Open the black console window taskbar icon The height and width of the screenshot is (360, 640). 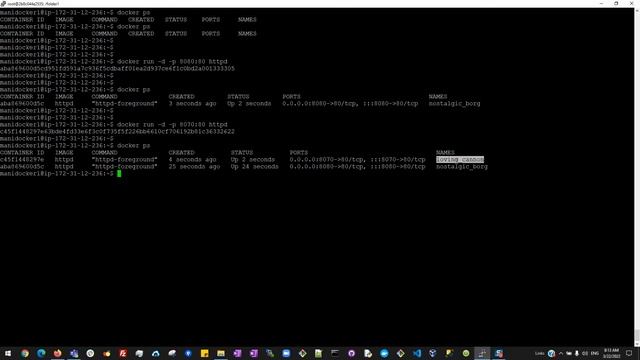click(335, 353)
